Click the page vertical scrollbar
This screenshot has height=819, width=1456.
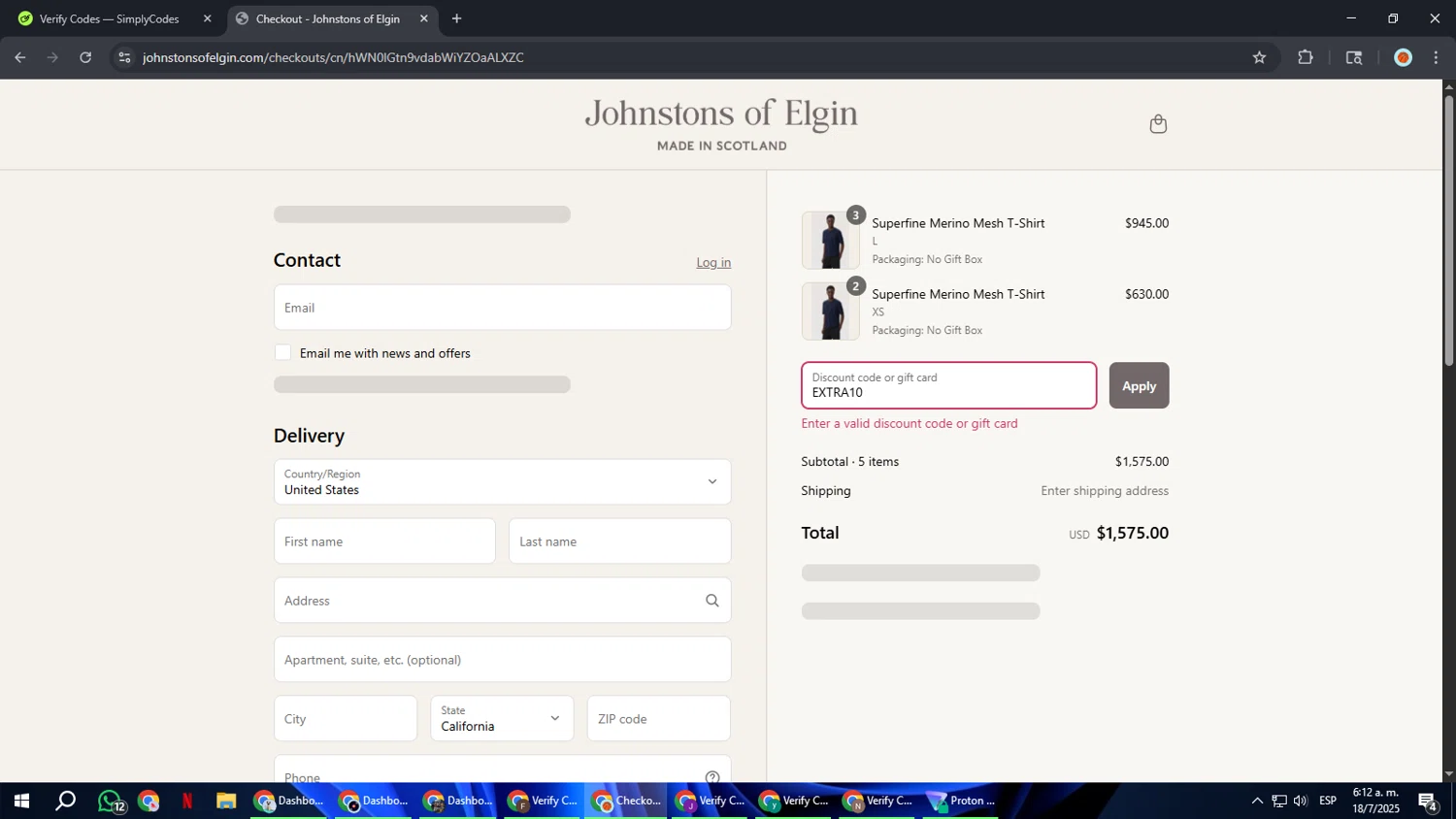[1449, 231]
